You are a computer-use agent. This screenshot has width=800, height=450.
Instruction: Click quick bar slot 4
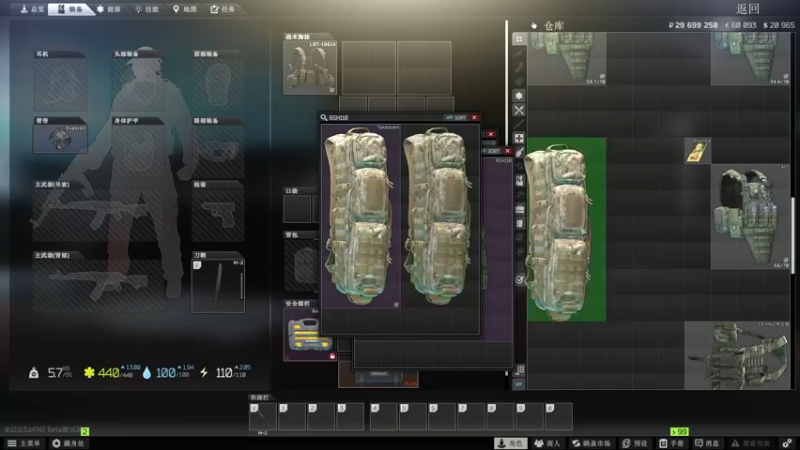point(384,416)
